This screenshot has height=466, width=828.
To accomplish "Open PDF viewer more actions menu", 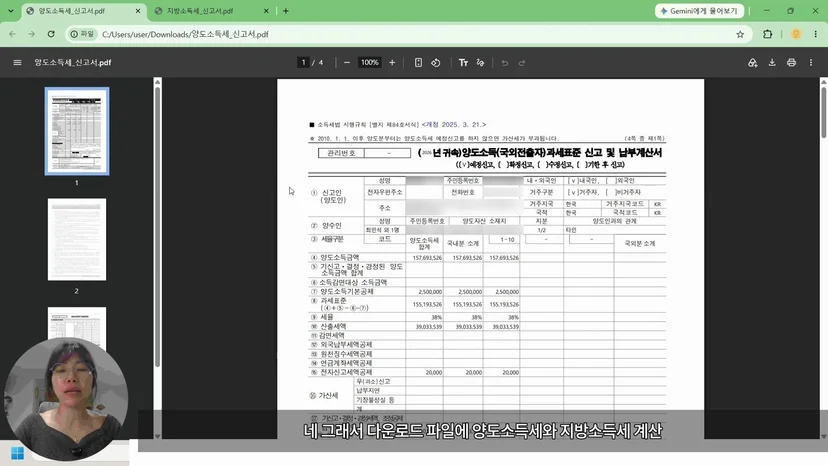I will (811, 62).
